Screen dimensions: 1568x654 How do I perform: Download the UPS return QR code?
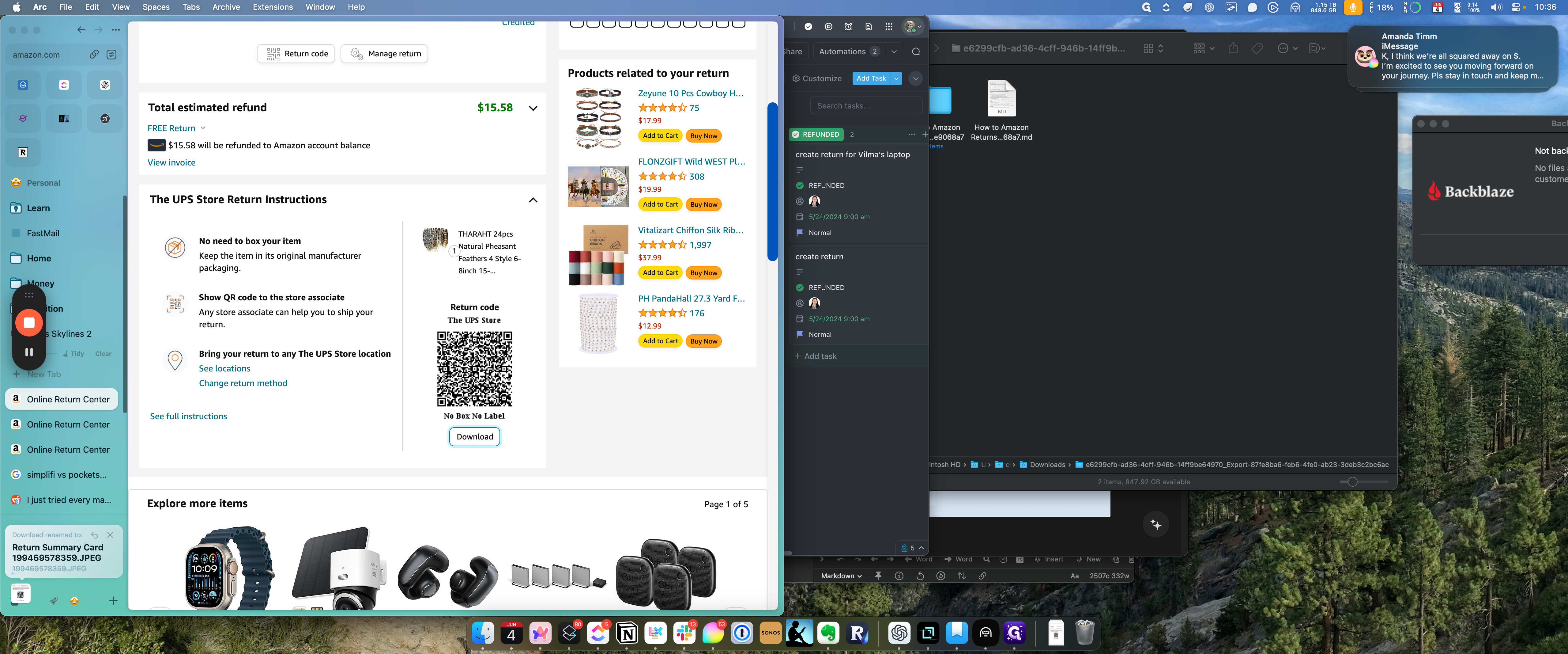click(474, 437)
